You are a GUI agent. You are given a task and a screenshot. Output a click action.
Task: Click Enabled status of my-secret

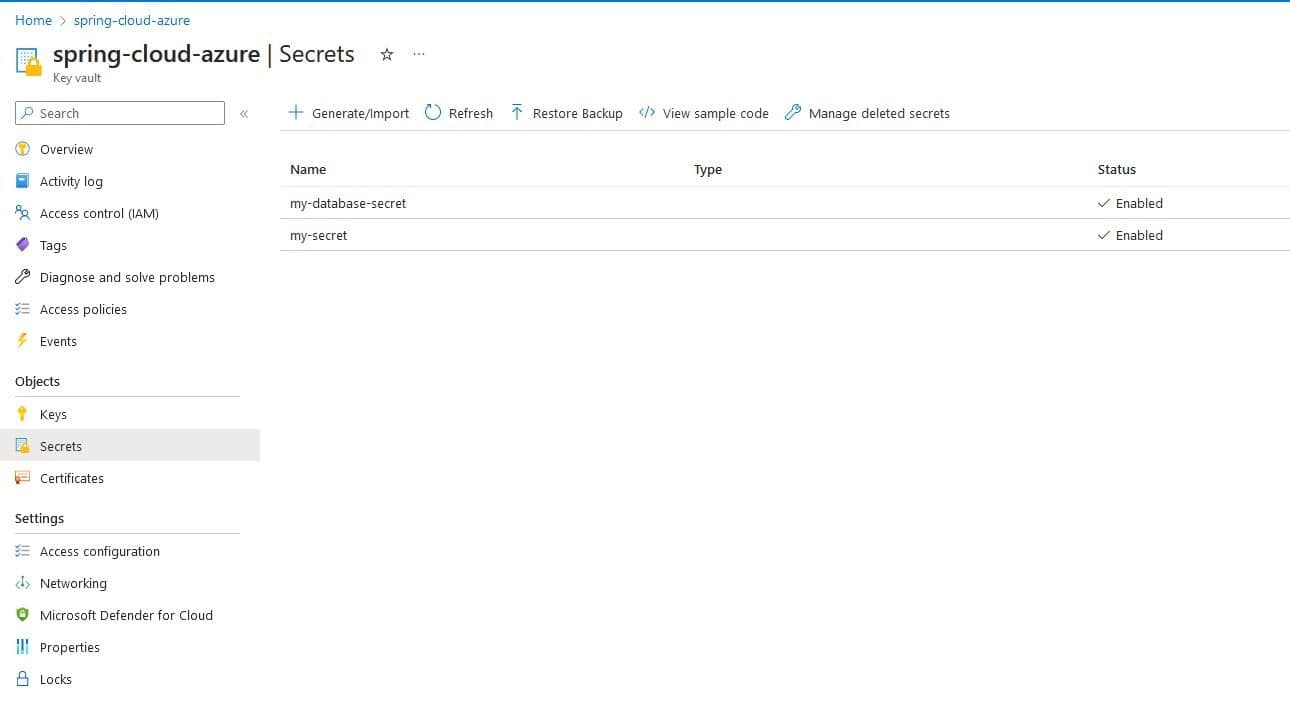1130,235
